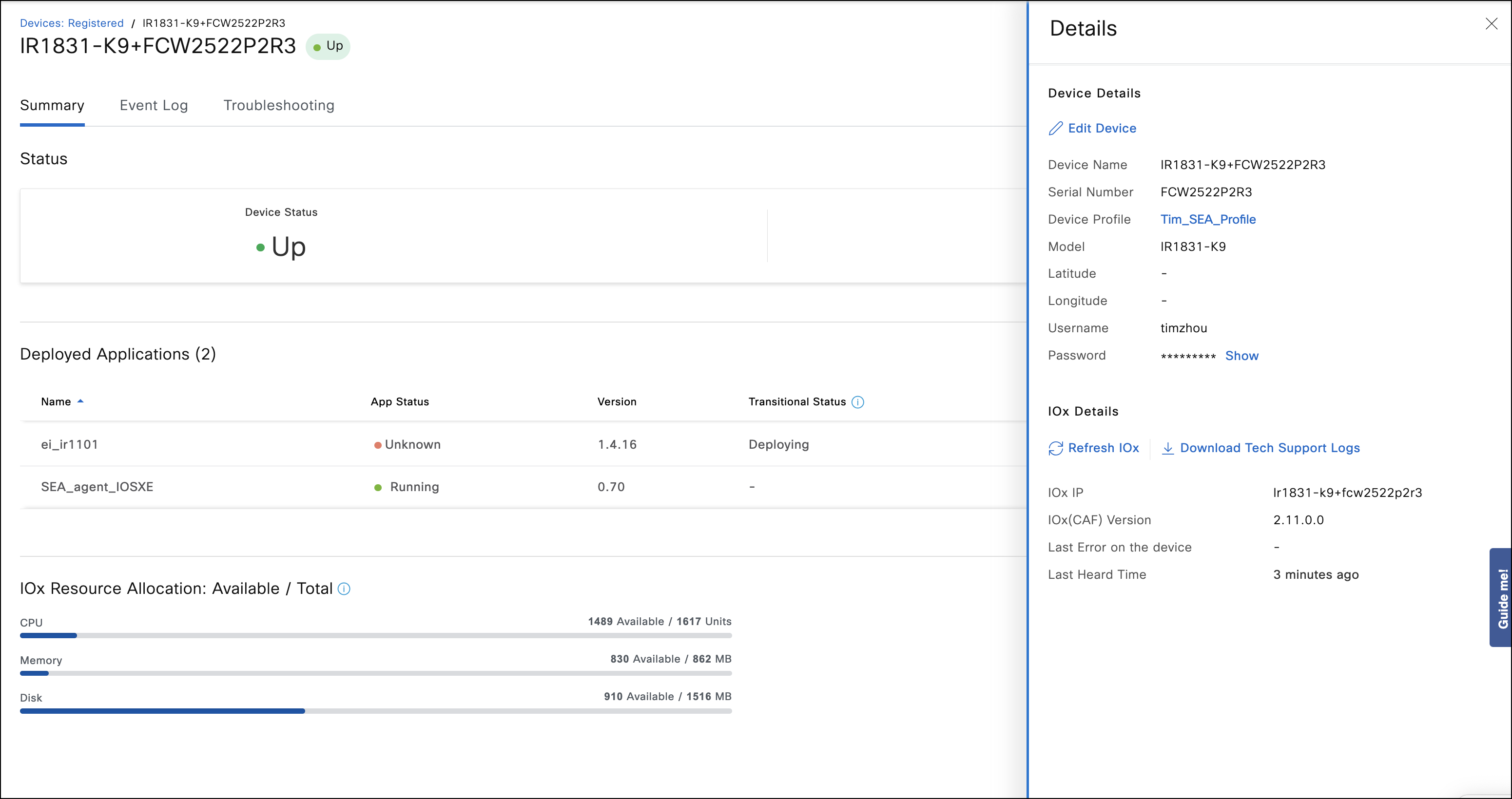Switch to the Event Log tab
Image resolution: width=1512 pixels, height=799 pixels.
coord(154,106)
